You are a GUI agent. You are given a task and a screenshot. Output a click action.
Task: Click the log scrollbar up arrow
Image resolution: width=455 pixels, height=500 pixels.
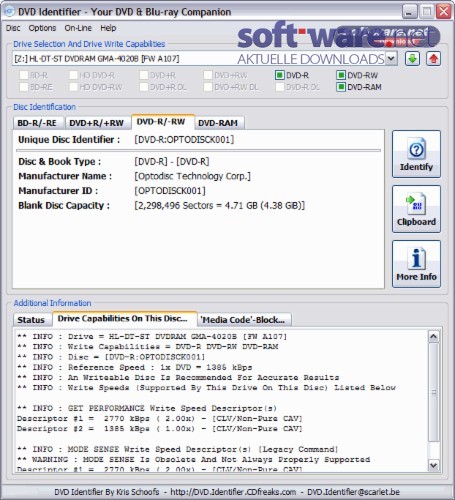point(433,337)
